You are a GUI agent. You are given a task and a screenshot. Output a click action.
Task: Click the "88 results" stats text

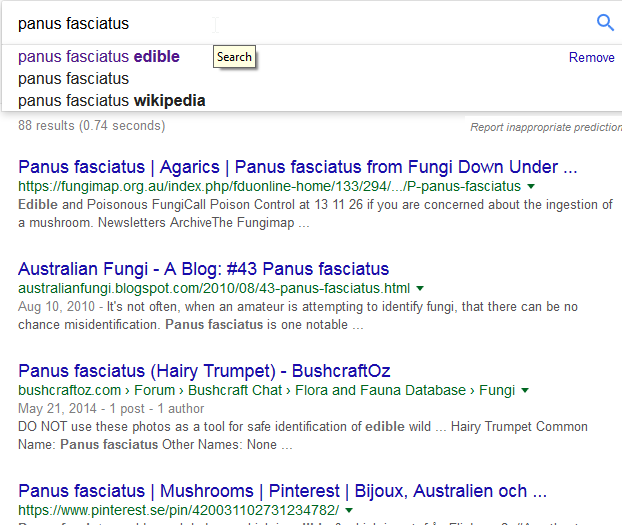pyautogui.click(x=92, y=126)
